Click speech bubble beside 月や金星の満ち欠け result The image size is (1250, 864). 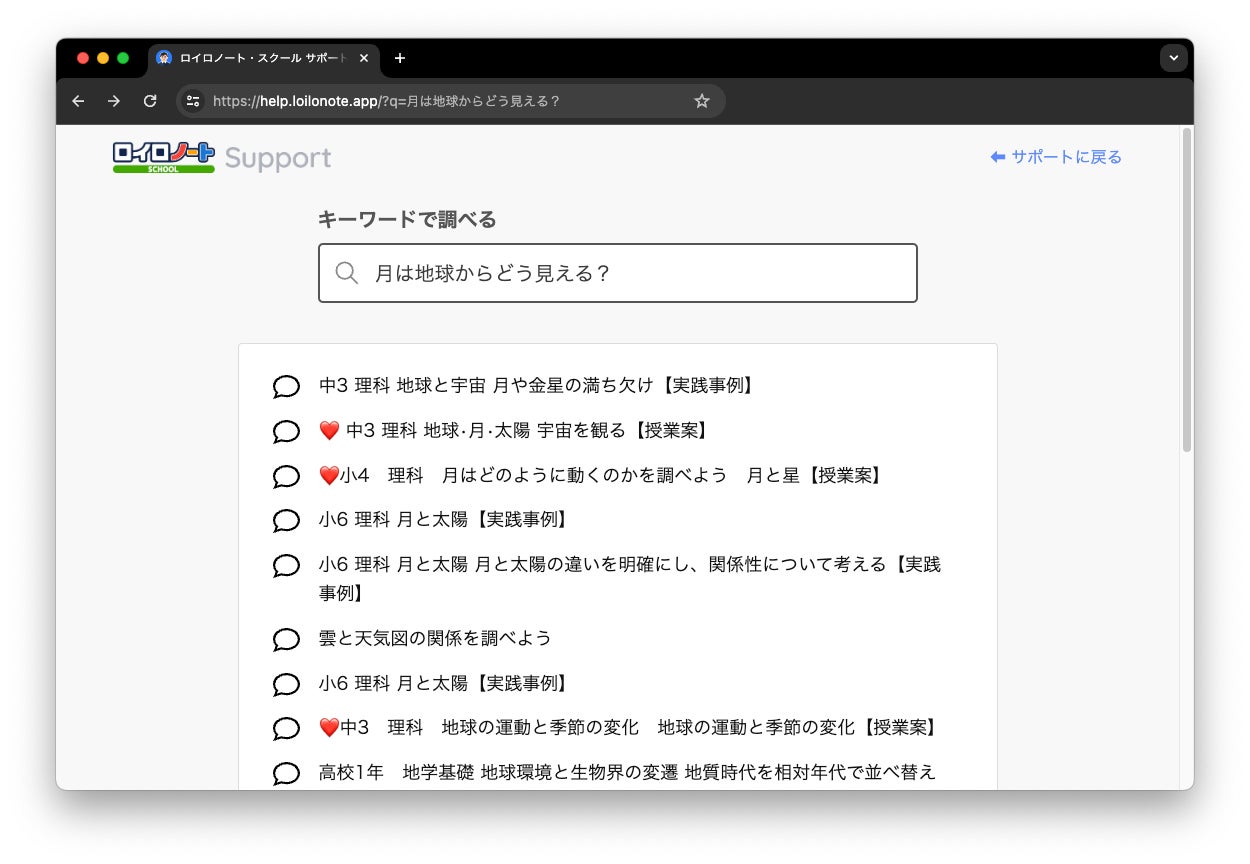(286, 387)
